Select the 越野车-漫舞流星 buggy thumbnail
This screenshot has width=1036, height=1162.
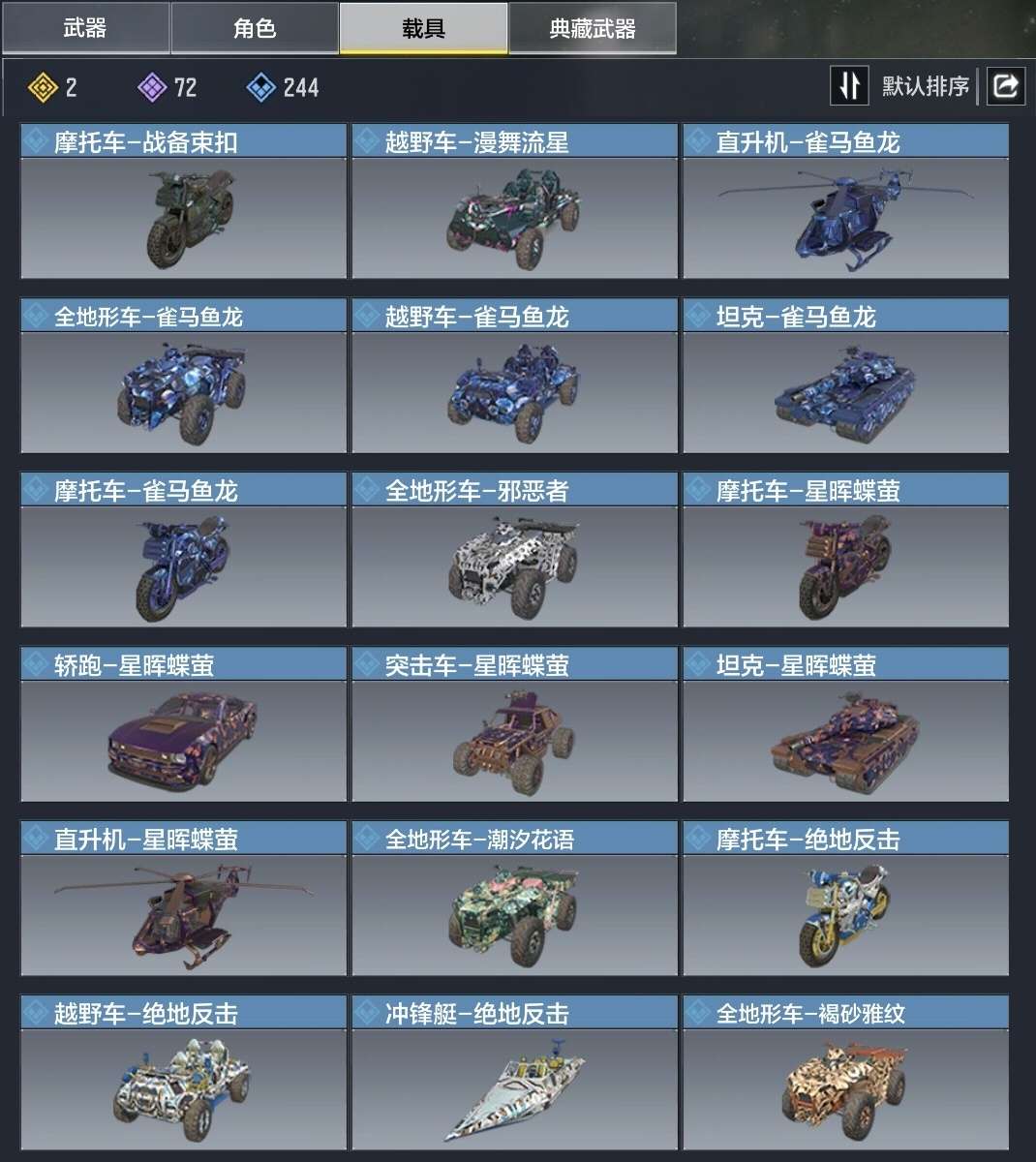tap(514, 218)
